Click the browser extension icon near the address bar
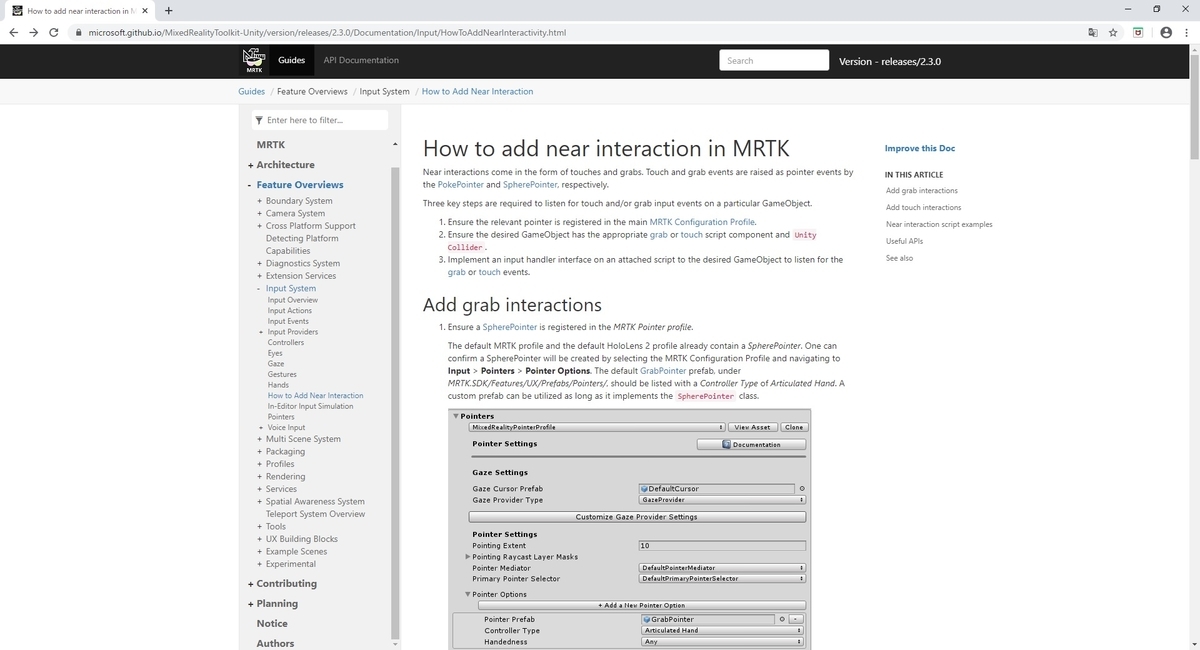 (x=1137, y=32)
